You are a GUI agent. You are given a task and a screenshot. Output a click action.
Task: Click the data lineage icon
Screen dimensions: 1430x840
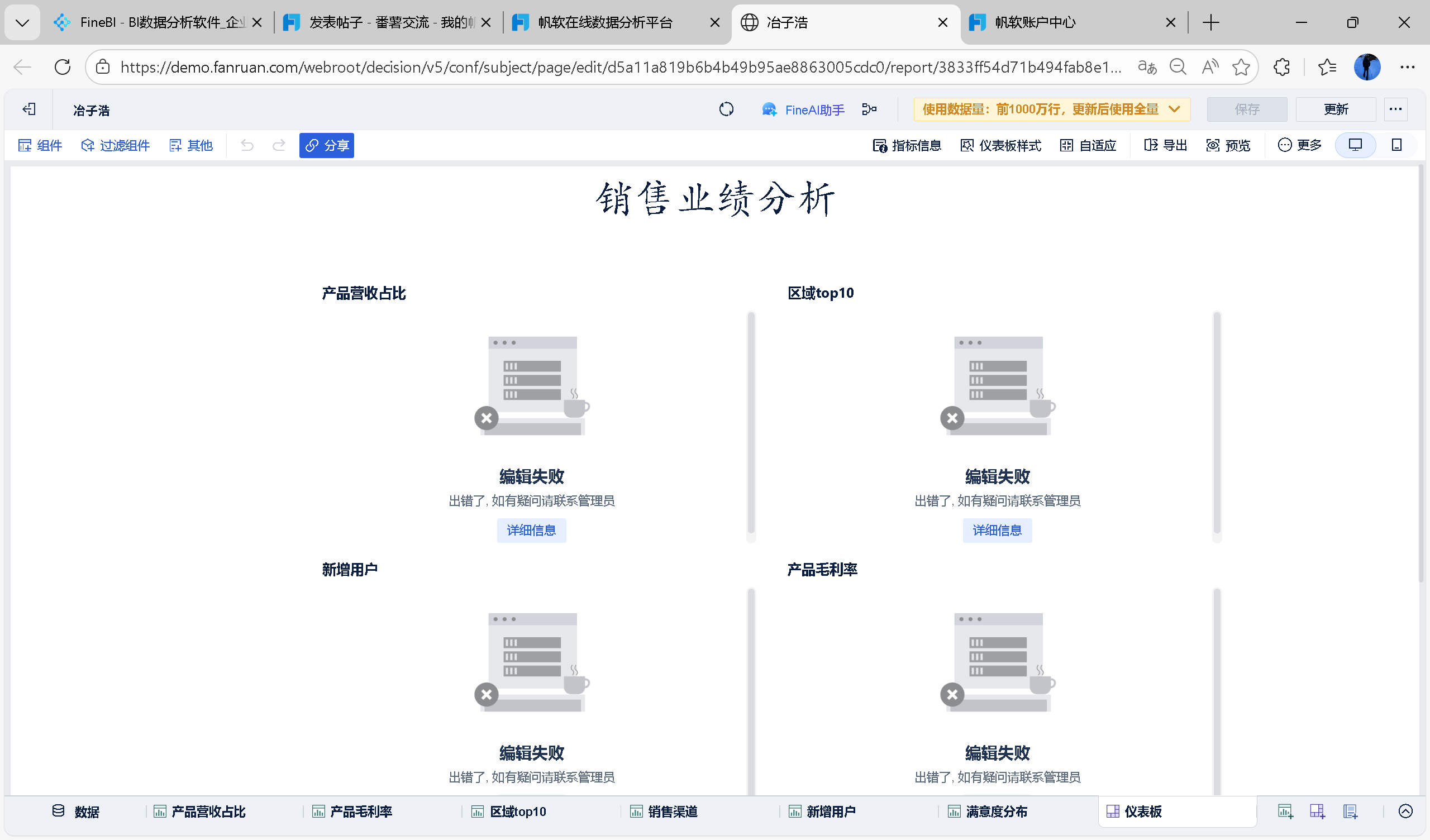(x=869, y=109)
